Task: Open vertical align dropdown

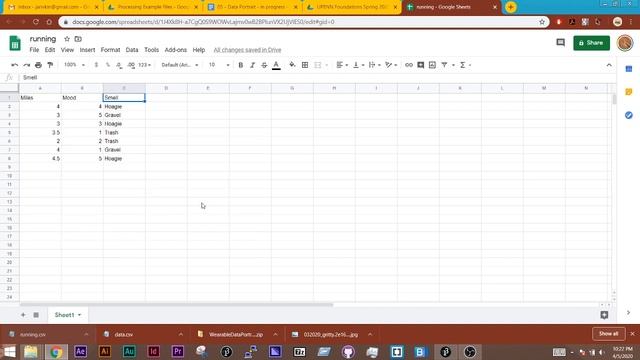Action: (x=358, y=65)
